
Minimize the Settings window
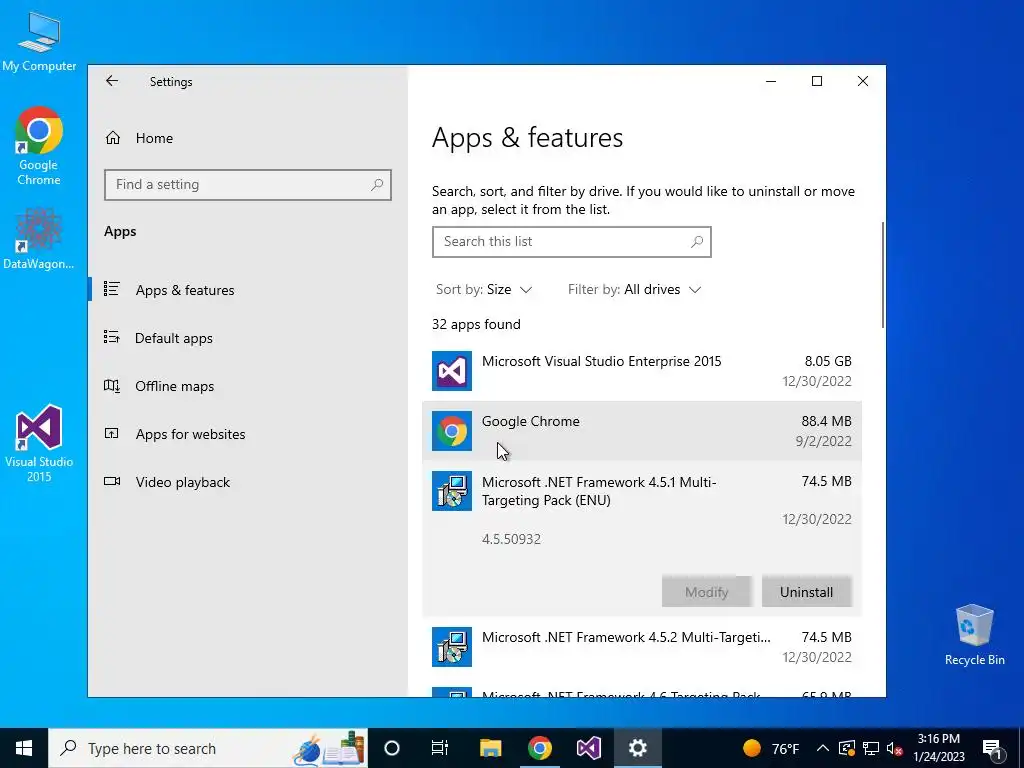click(771, 81)
